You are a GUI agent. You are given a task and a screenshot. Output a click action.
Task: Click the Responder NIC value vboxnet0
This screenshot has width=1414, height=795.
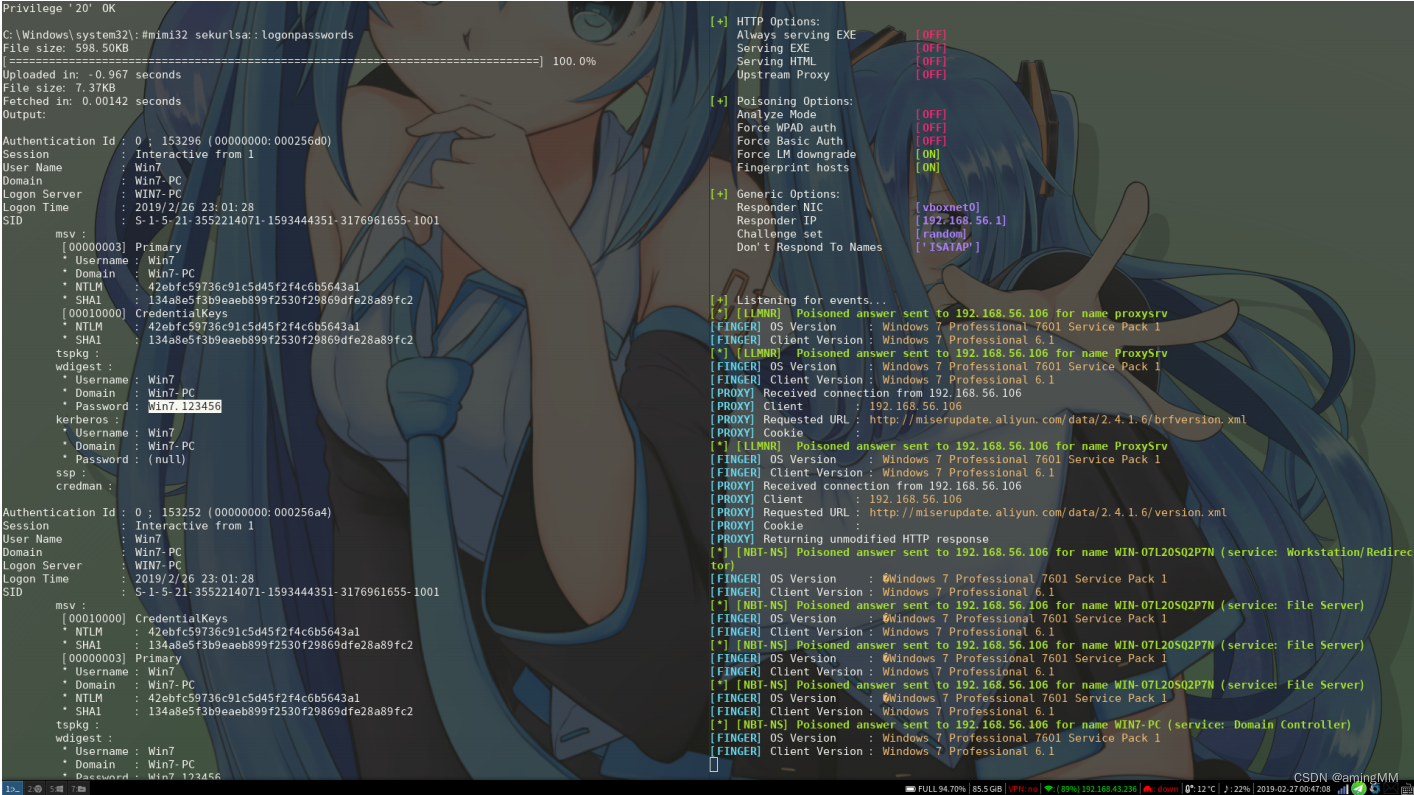[948, 207]
